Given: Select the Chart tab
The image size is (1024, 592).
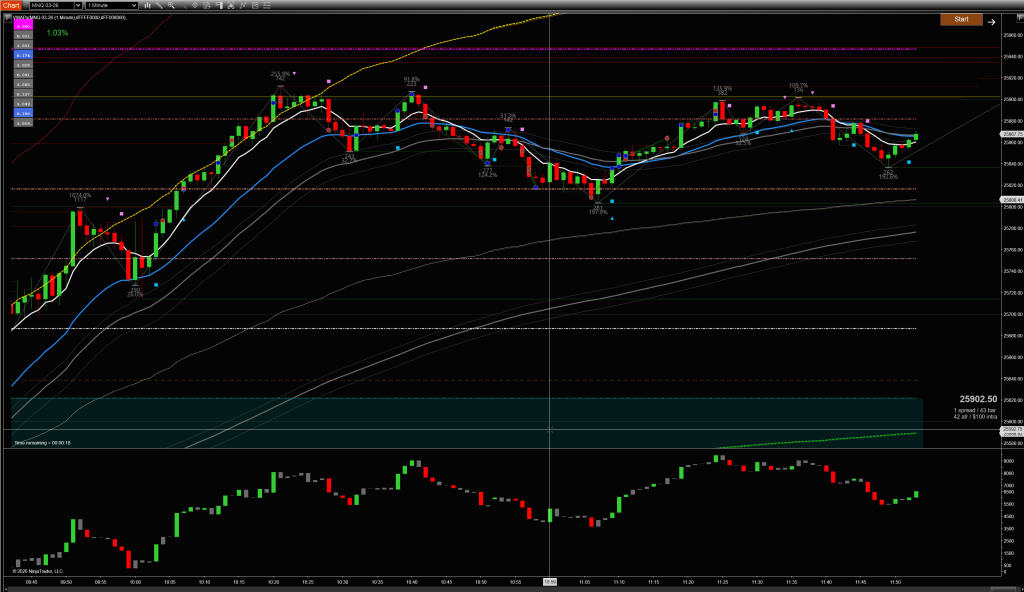Looking at the screenshot, I should pyautogui.click(x=11, y=6).
